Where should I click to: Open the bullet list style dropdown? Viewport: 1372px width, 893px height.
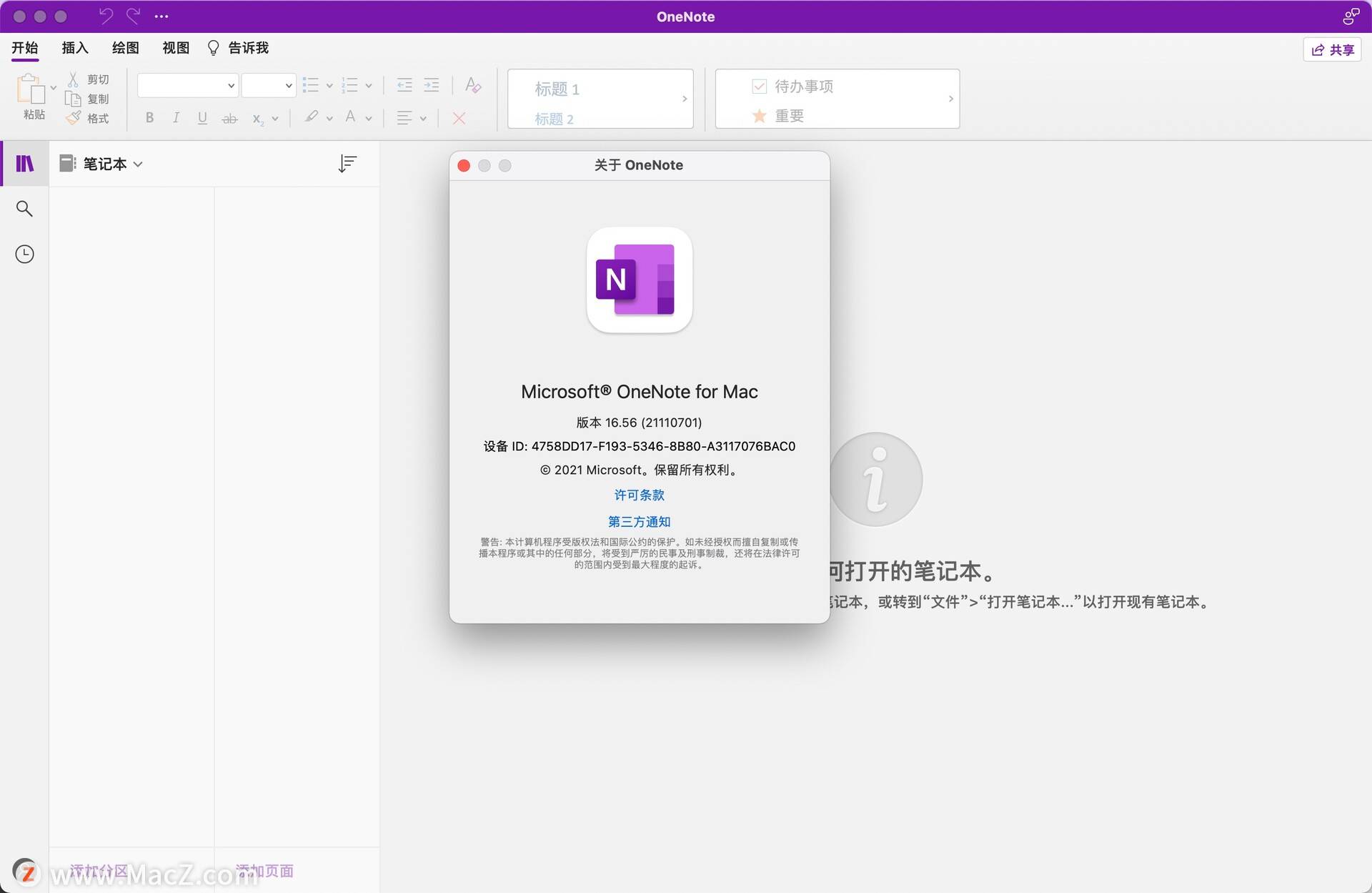(329, 85)
